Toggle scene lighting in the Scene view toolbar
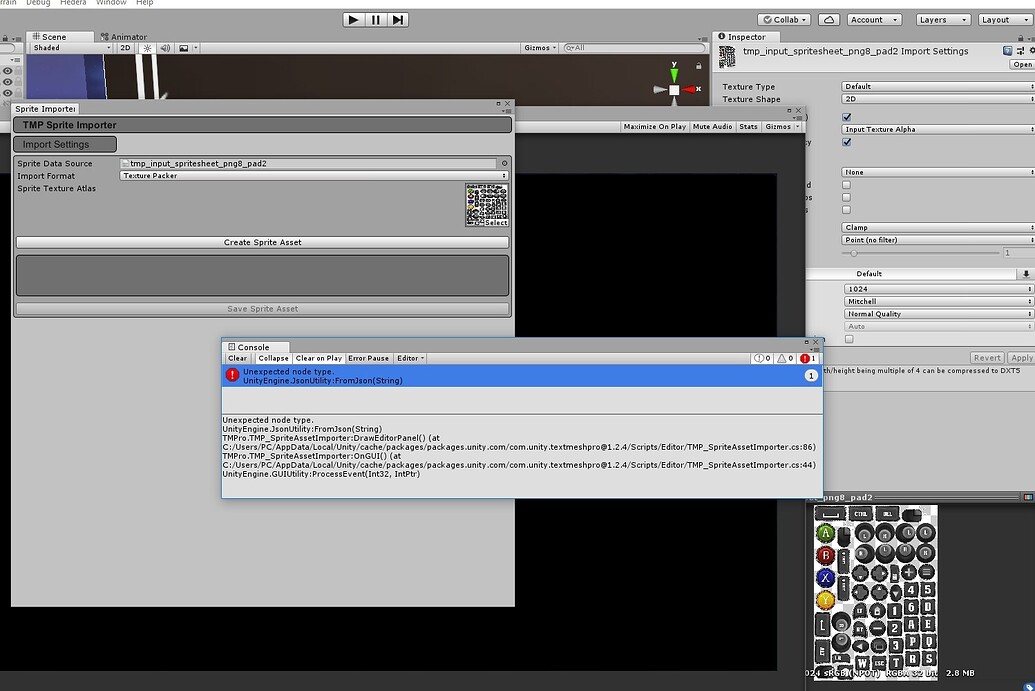The image size is (1035, 691). (146, 47)
